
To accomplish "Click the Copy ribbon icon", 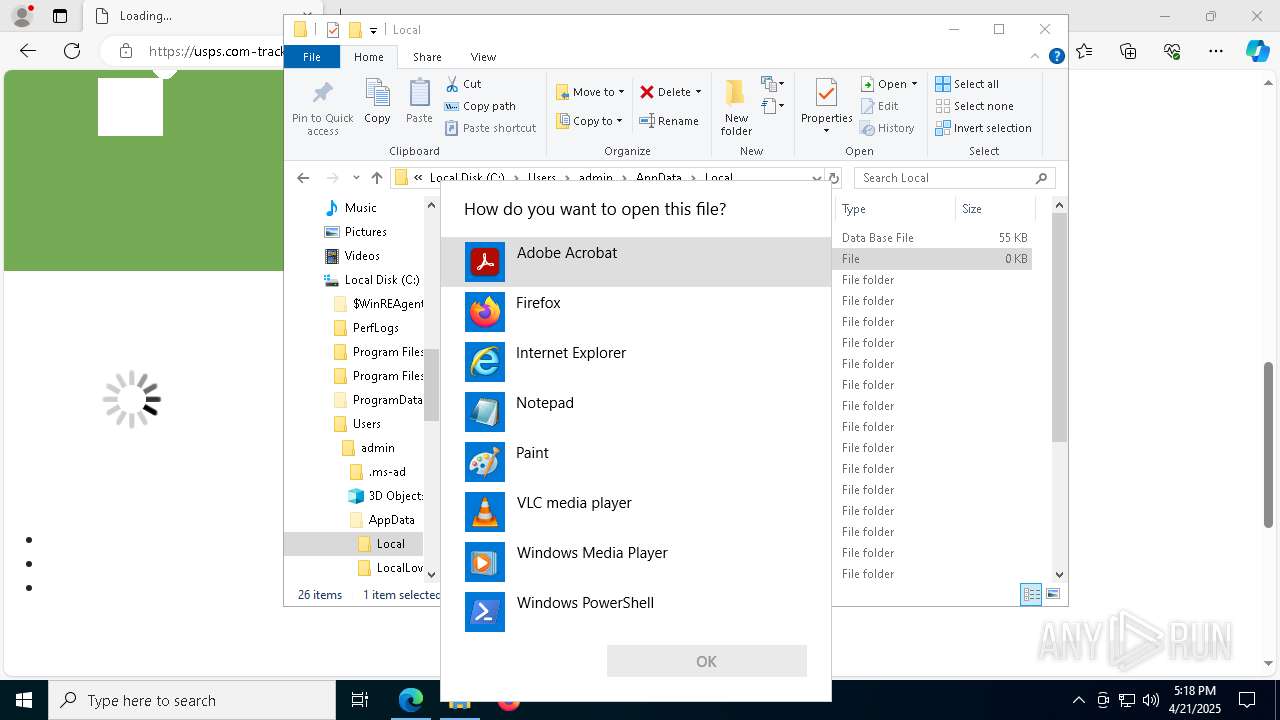I will click(377, 102).
